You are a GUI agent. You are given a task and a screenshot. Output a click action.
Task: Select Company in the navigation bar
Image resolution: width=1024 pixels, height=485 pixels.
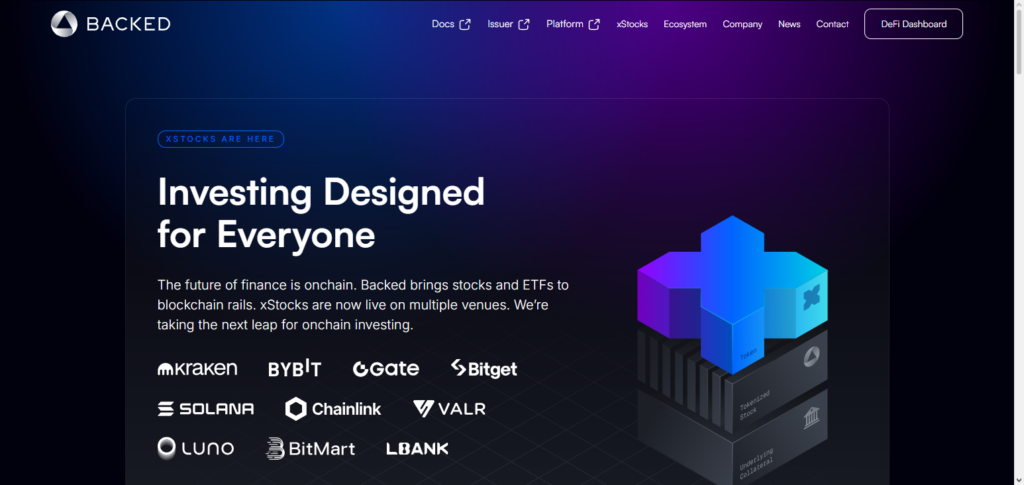point(742,24)
